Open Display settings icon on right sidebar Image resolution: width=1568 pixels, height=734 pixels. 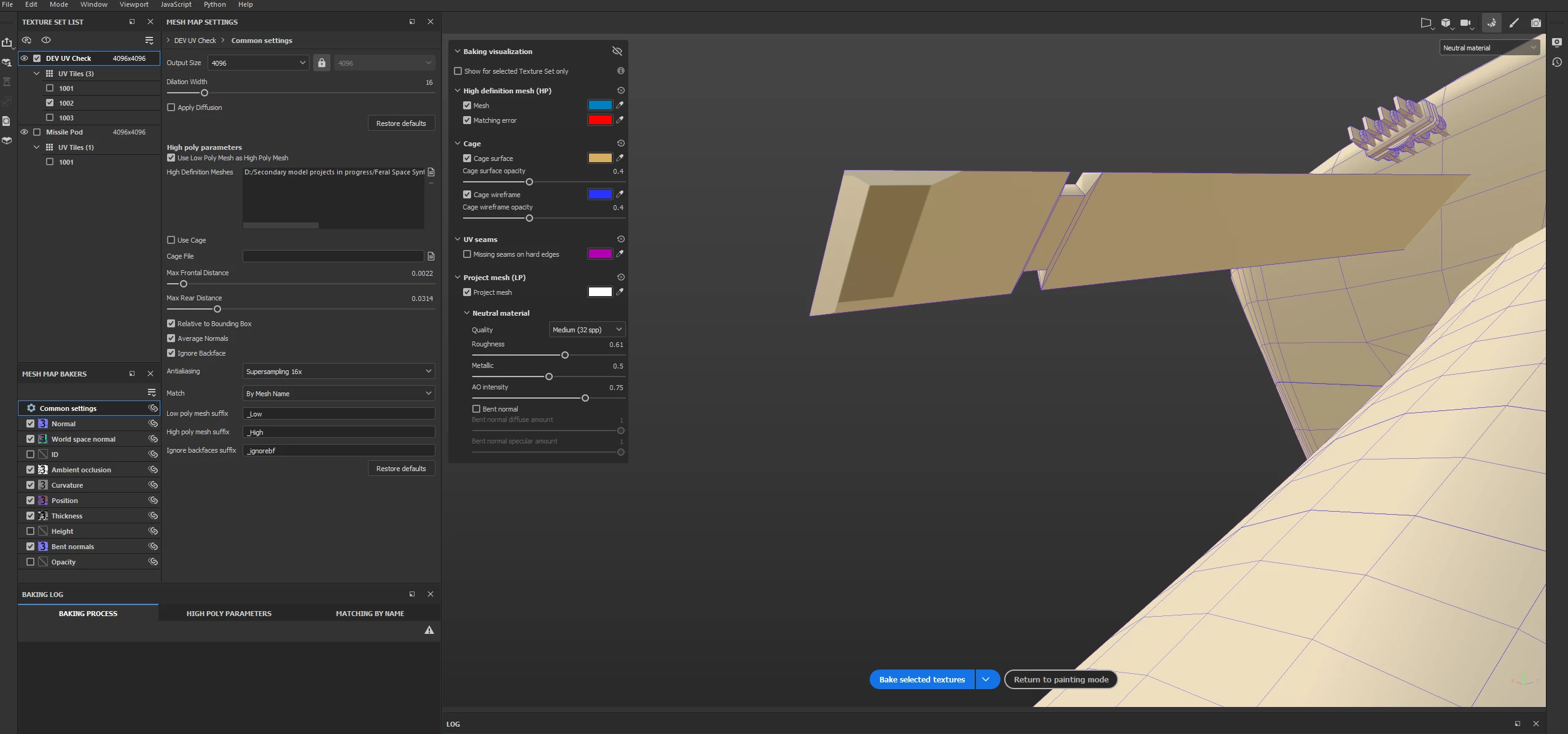point(1557,42)
